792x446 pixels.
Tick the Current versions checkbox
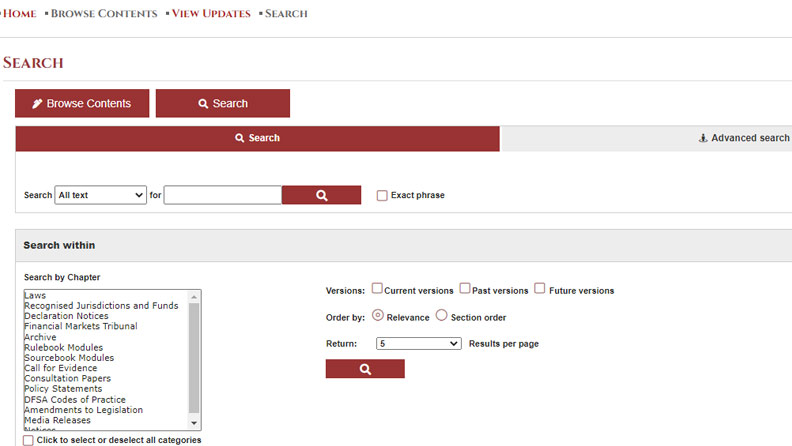point(377,289)
